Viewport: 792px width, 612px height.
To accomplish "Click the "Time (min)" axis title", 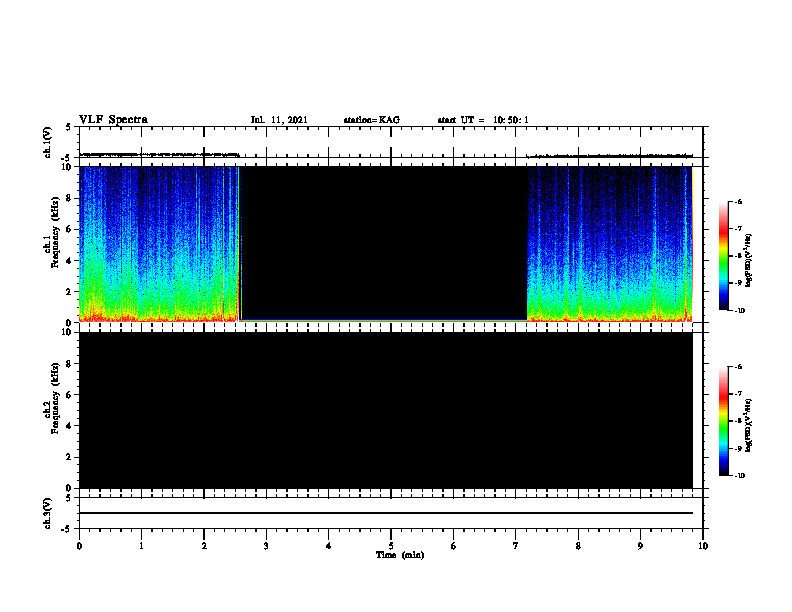I will pyautogui.click(x=400, y=555).
